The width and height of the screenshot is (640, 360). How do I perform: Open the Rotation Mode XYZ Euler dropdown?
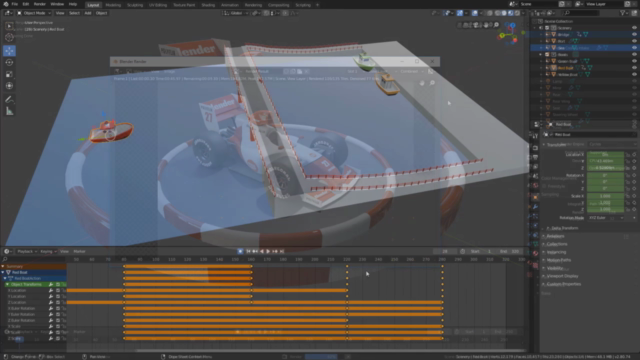[x=606, y=218]
